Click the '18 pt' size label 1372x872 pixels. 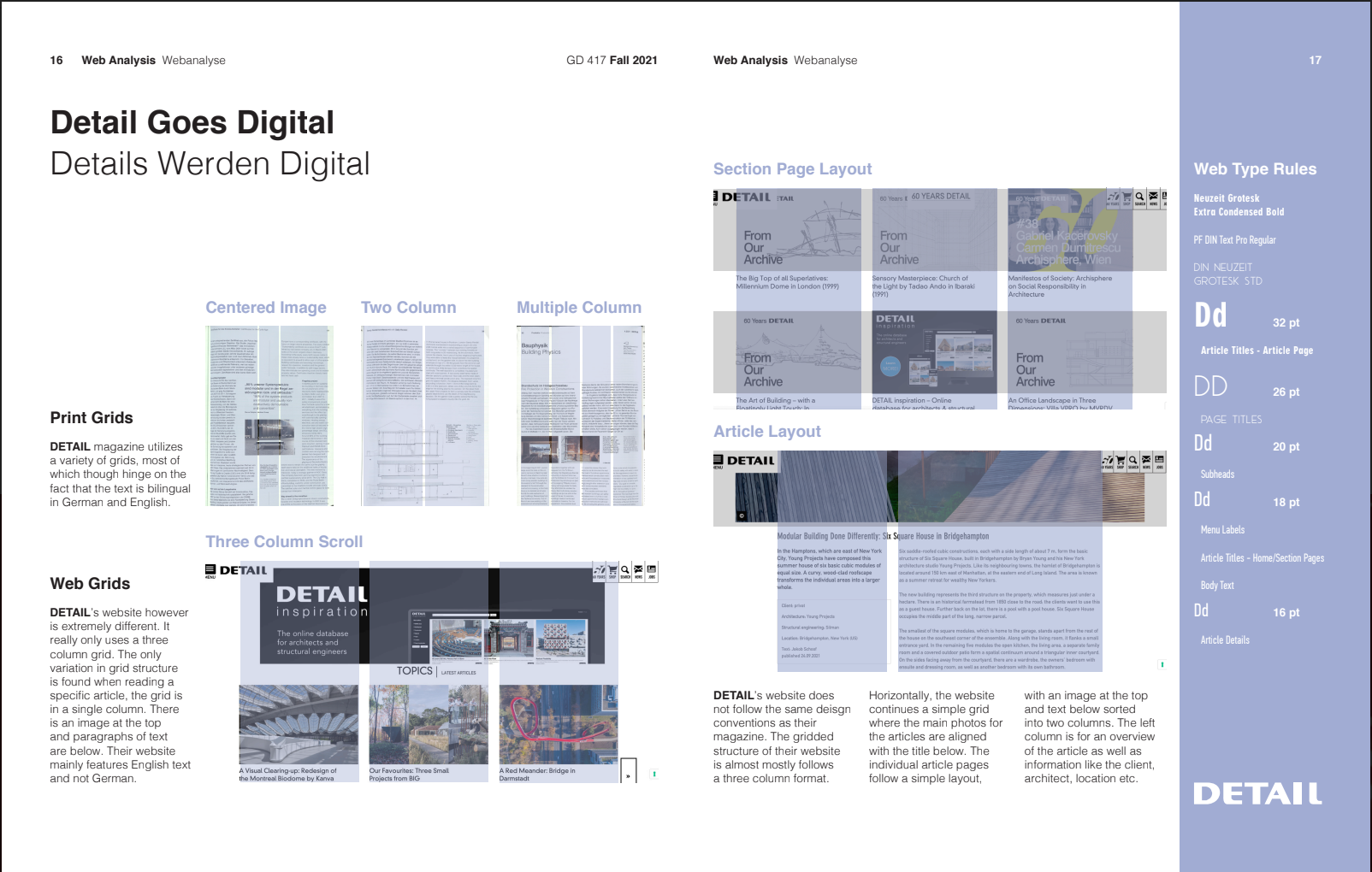(x=1286, y=503)
